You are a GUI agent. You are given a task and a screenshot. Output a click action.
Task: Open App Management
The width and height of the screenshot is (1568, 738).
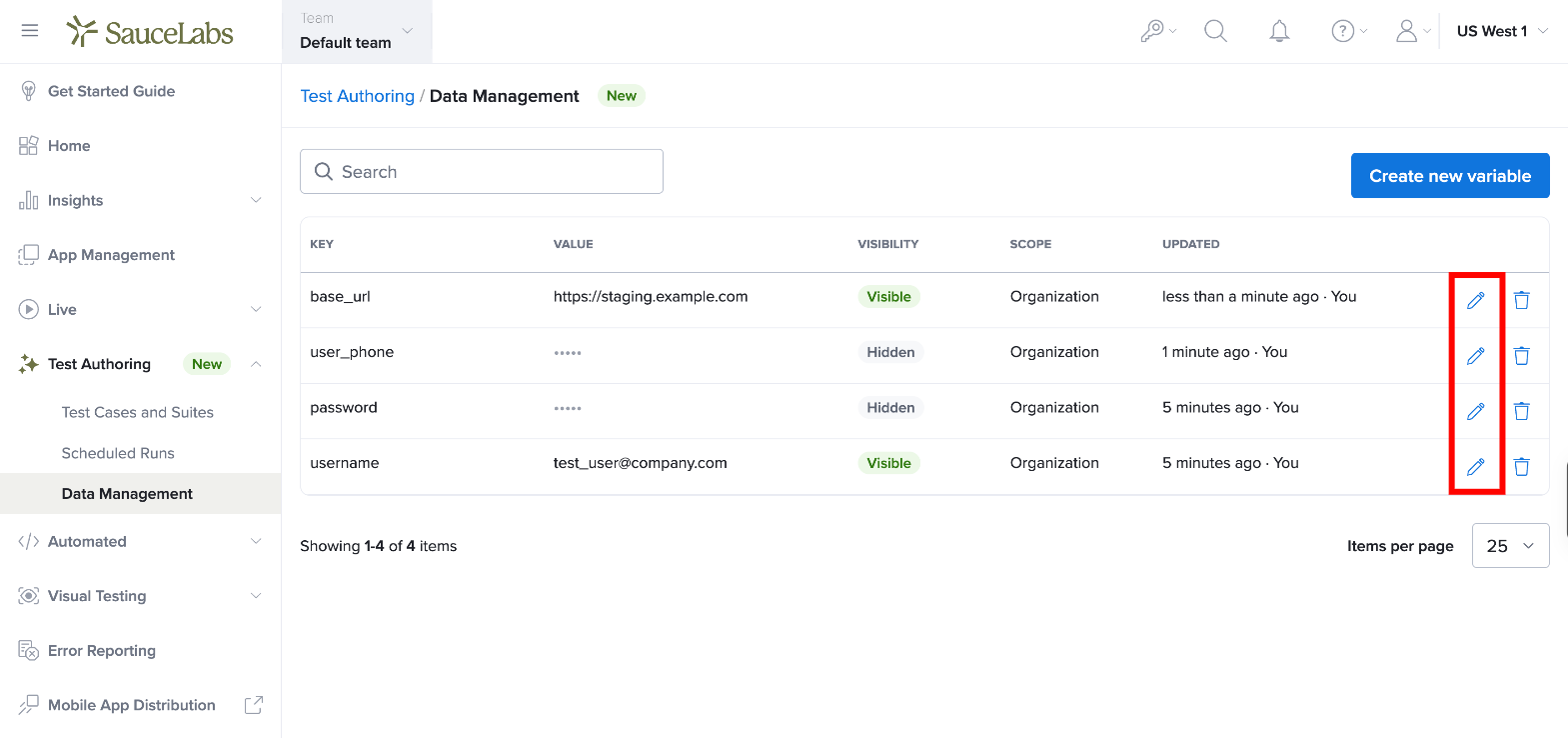[x=111, y=255]
